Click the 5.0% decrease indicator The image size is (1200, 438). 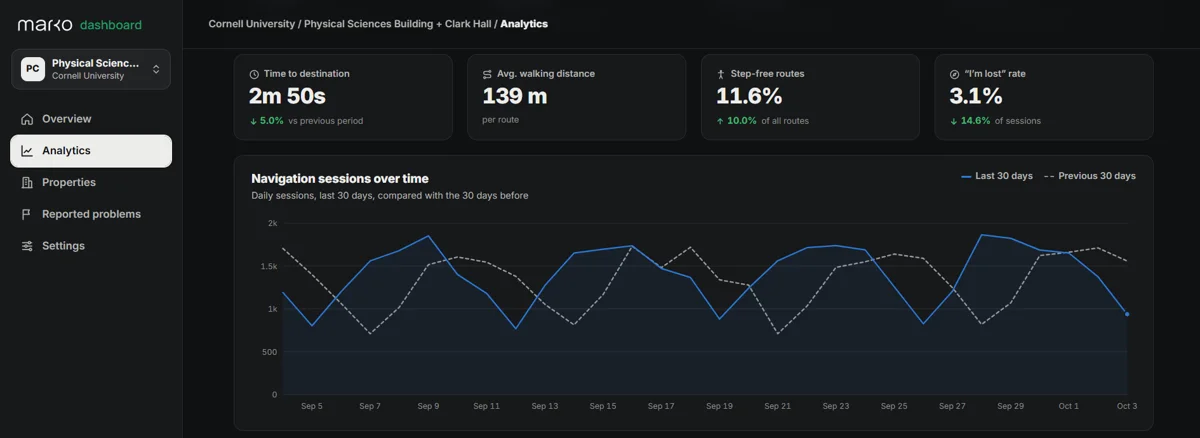click(x=267, y=121)
